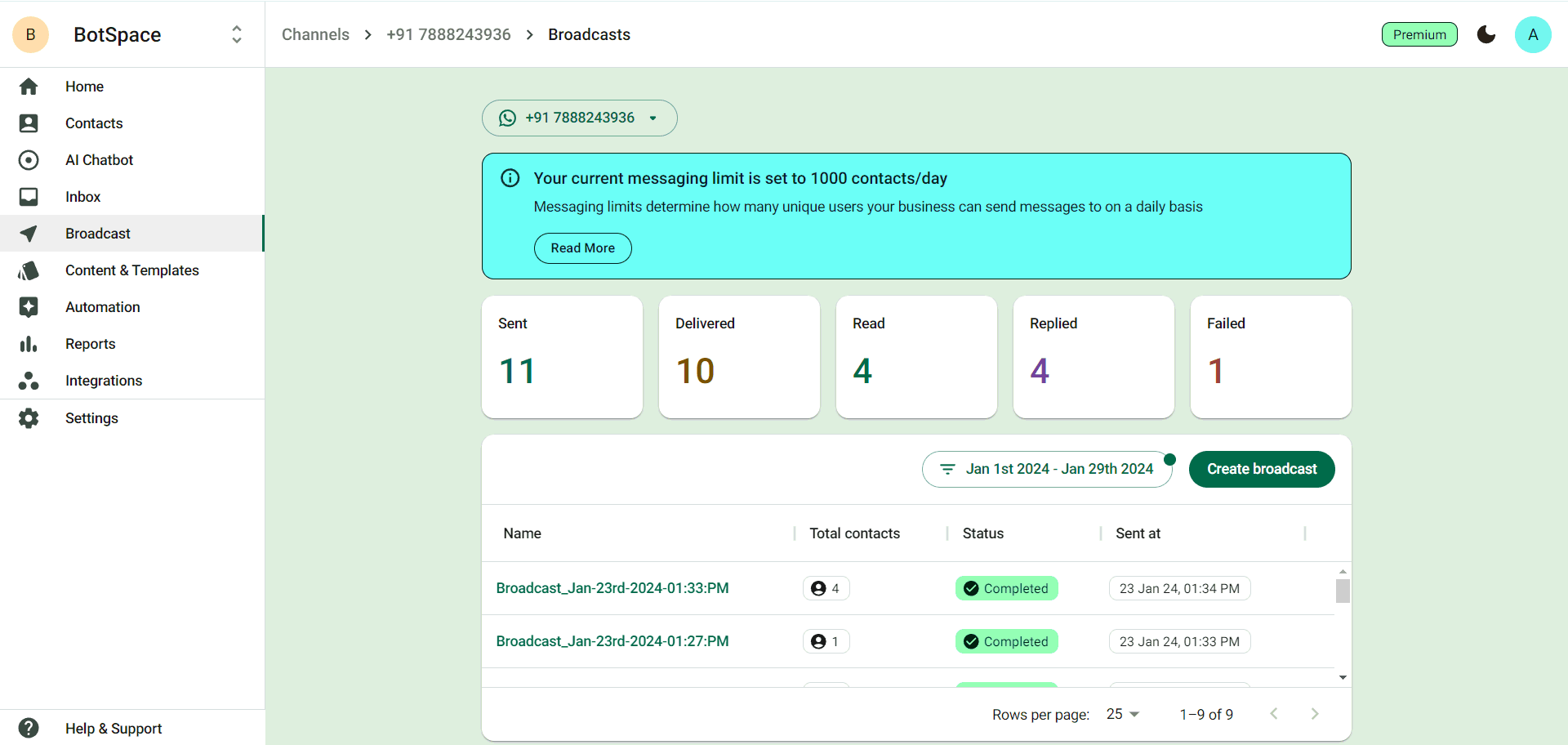Image resolution: width=1568 pixels, height=745 pixels.
Task: Click '23 Jan 24, 01:34 PM' timestamp
Action: point(1179,588)
